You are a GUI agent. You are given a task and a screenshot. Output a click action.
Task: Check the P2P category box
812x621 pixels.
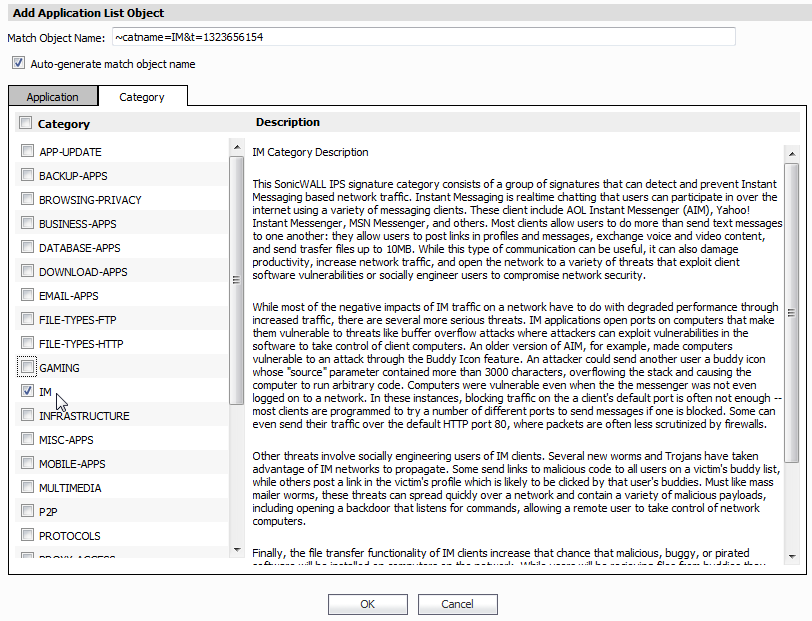[x=27, y=511]
